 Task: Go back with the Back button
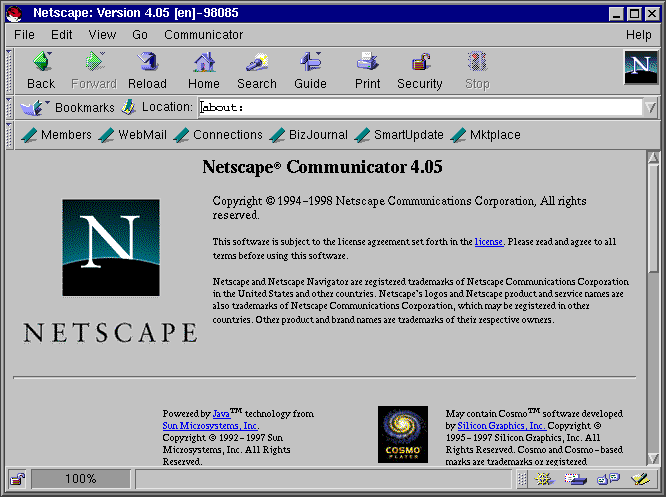point(41,71)
